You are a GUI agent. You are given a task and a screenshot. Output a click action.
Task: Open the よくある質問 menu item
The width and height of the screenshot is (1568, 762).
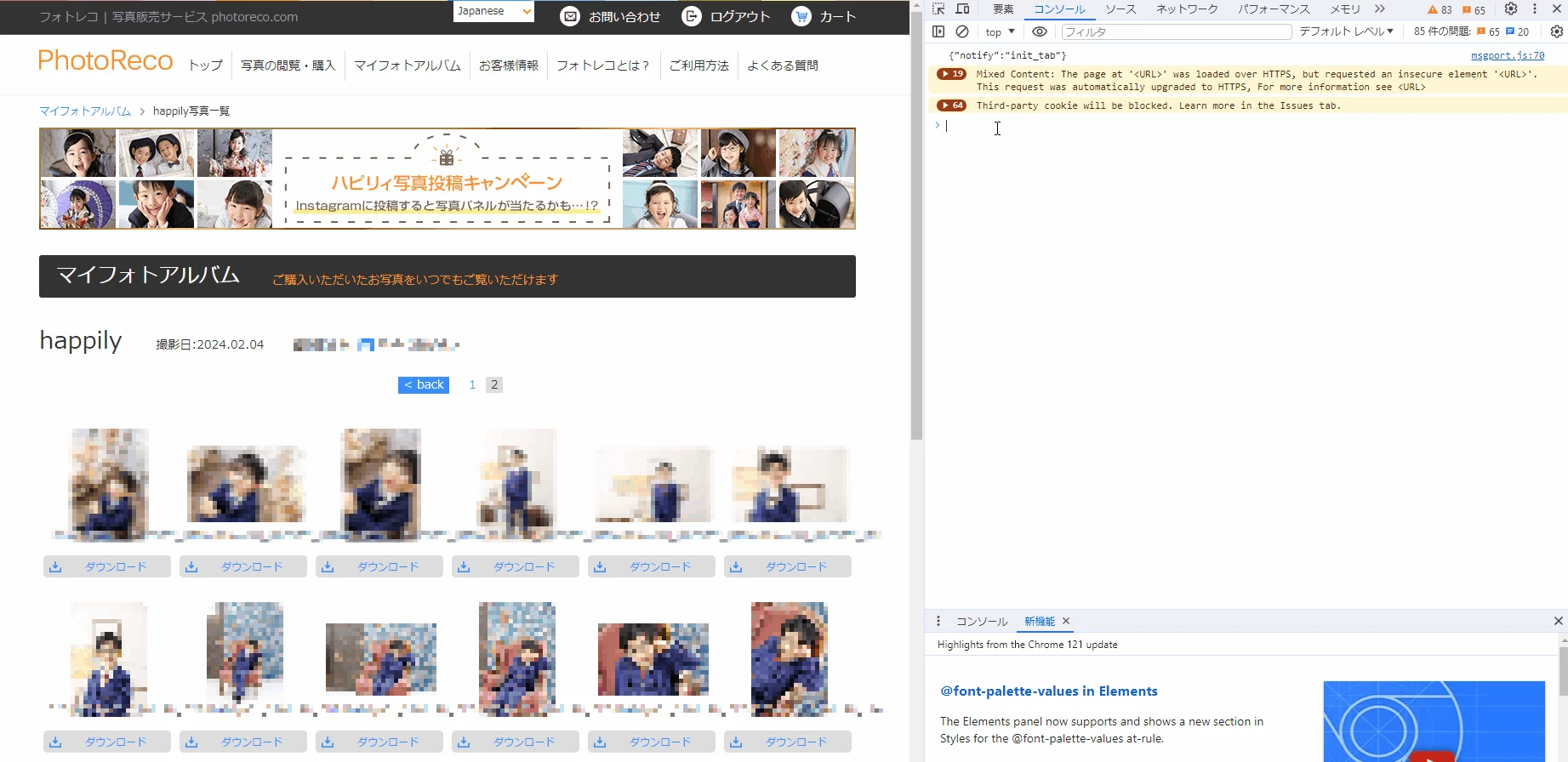[783, 65]
